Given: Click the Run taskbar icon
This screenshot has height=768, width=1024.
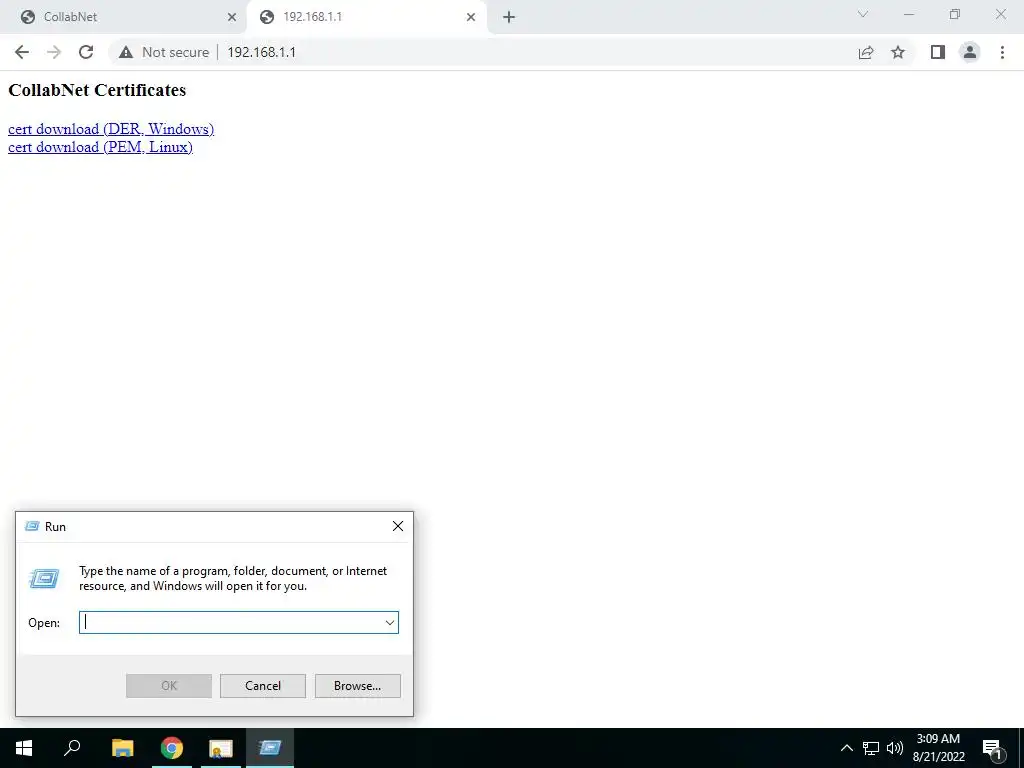Looking at the screenshot, I should point(270,748).
